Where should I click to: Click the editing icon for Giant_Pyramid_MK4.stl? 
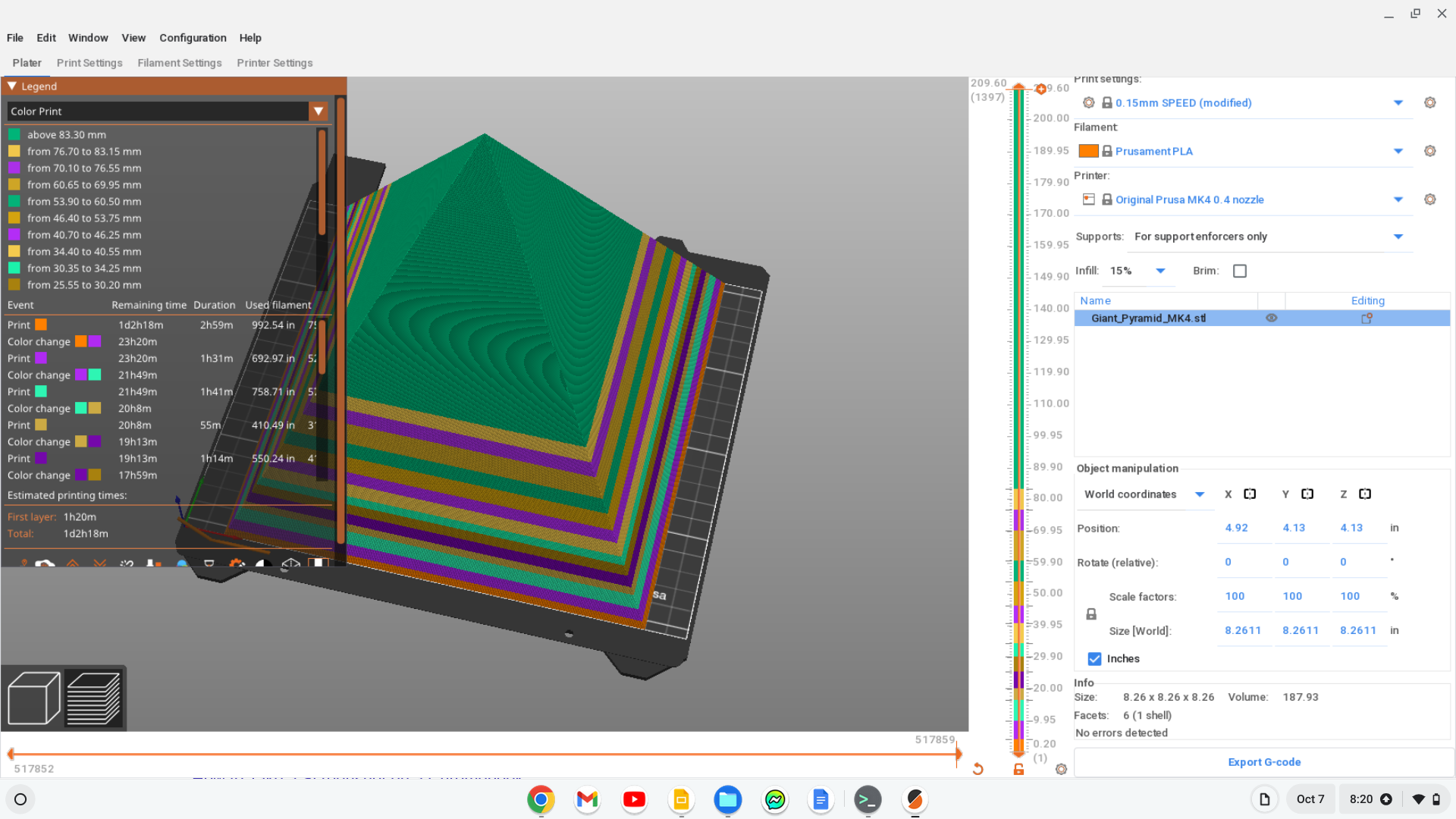point(1367,318)
